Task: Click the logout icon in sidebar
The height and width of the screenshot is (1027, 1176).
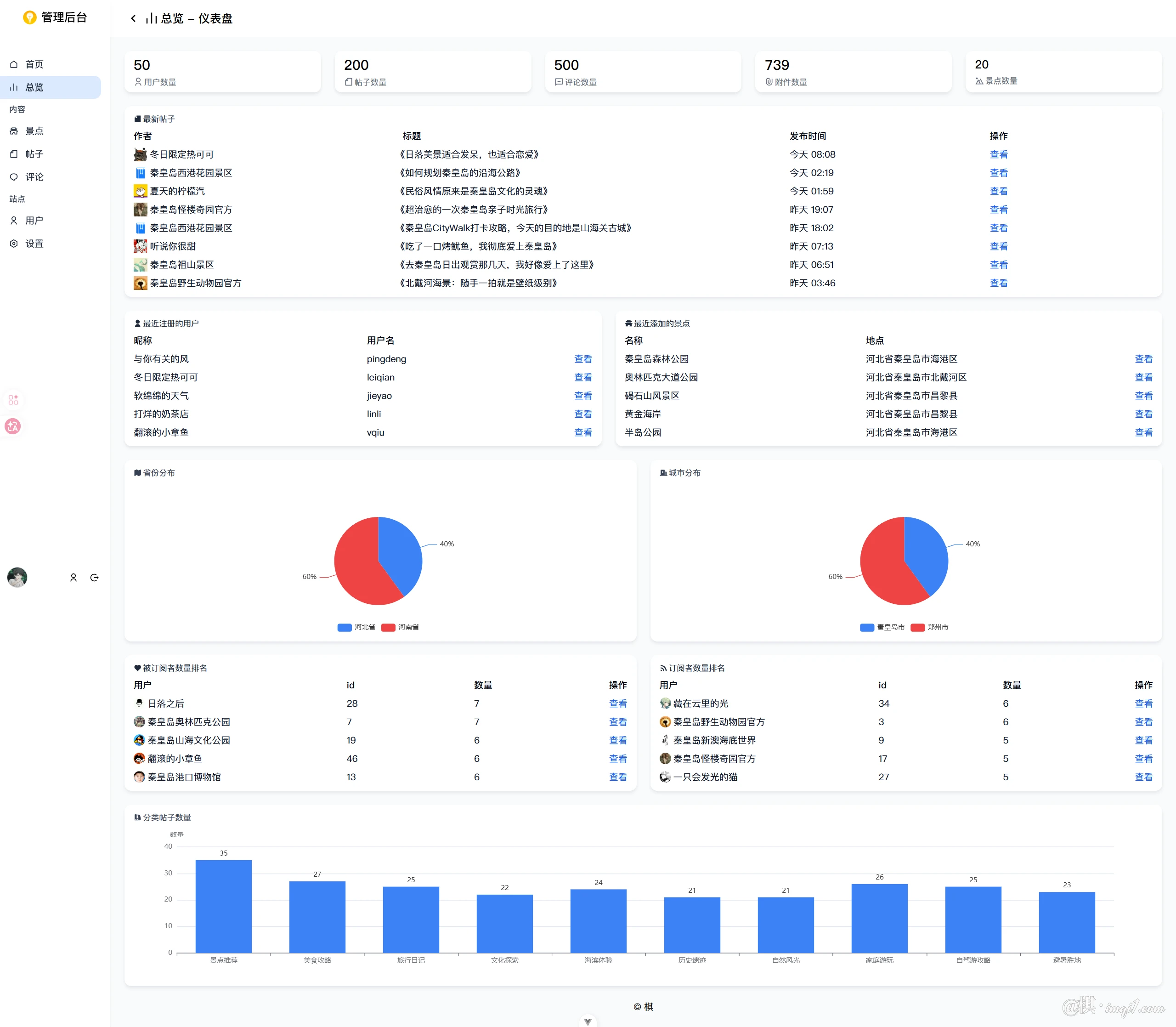Action: click(x=95, y=578)
